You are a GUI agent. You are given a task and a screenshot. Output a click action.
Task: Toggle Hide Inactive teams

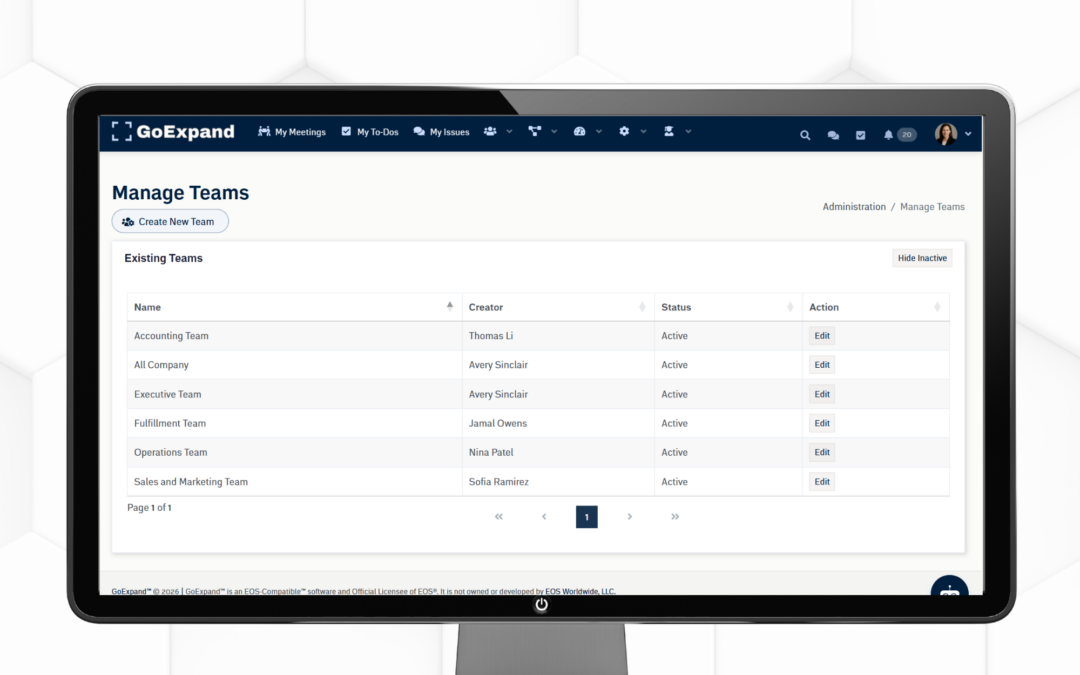(921, 258)
